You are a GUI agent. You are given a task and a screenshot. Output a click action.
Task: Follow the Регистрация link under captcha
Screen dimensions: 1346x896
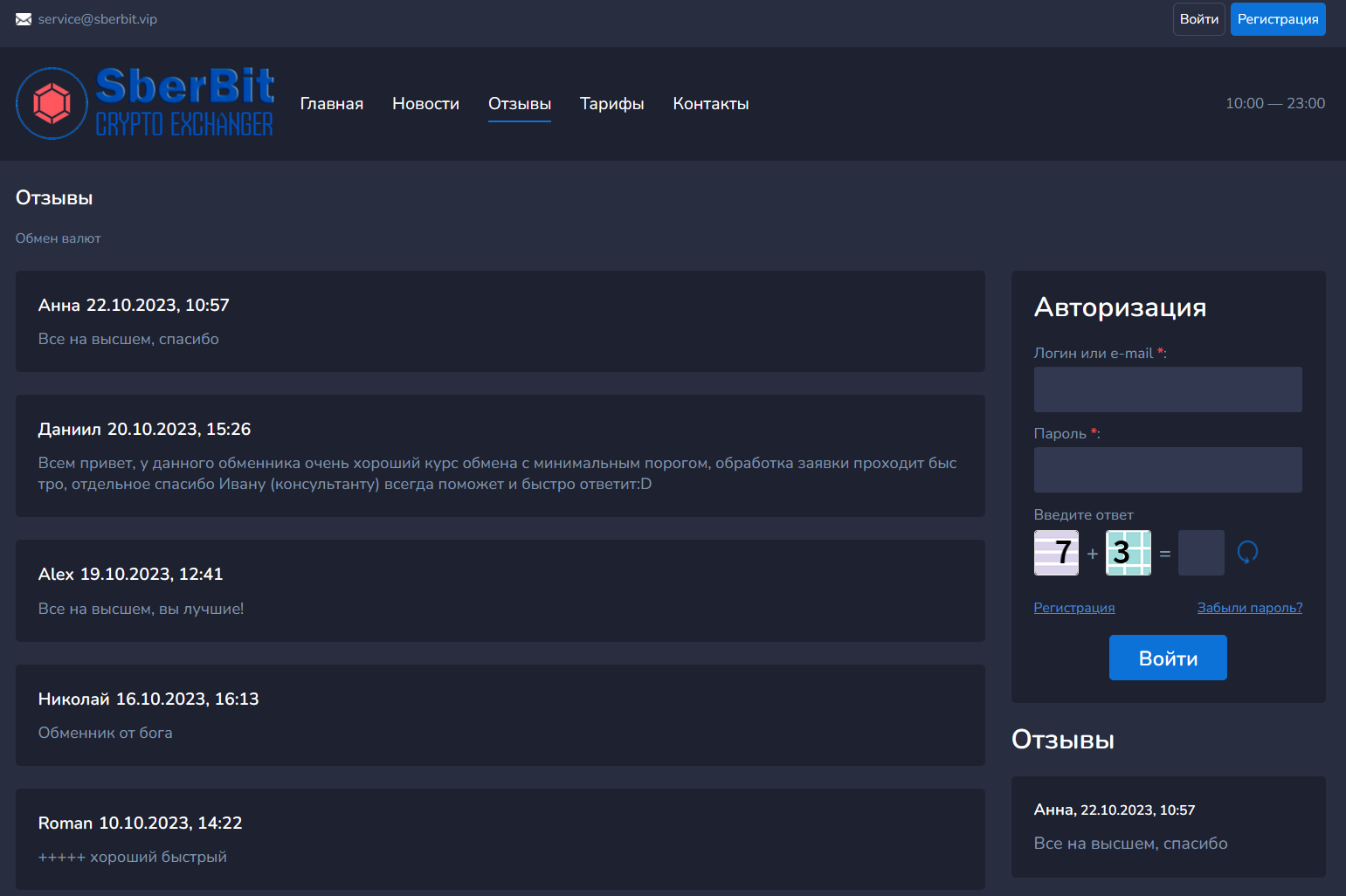point(1074,608)
